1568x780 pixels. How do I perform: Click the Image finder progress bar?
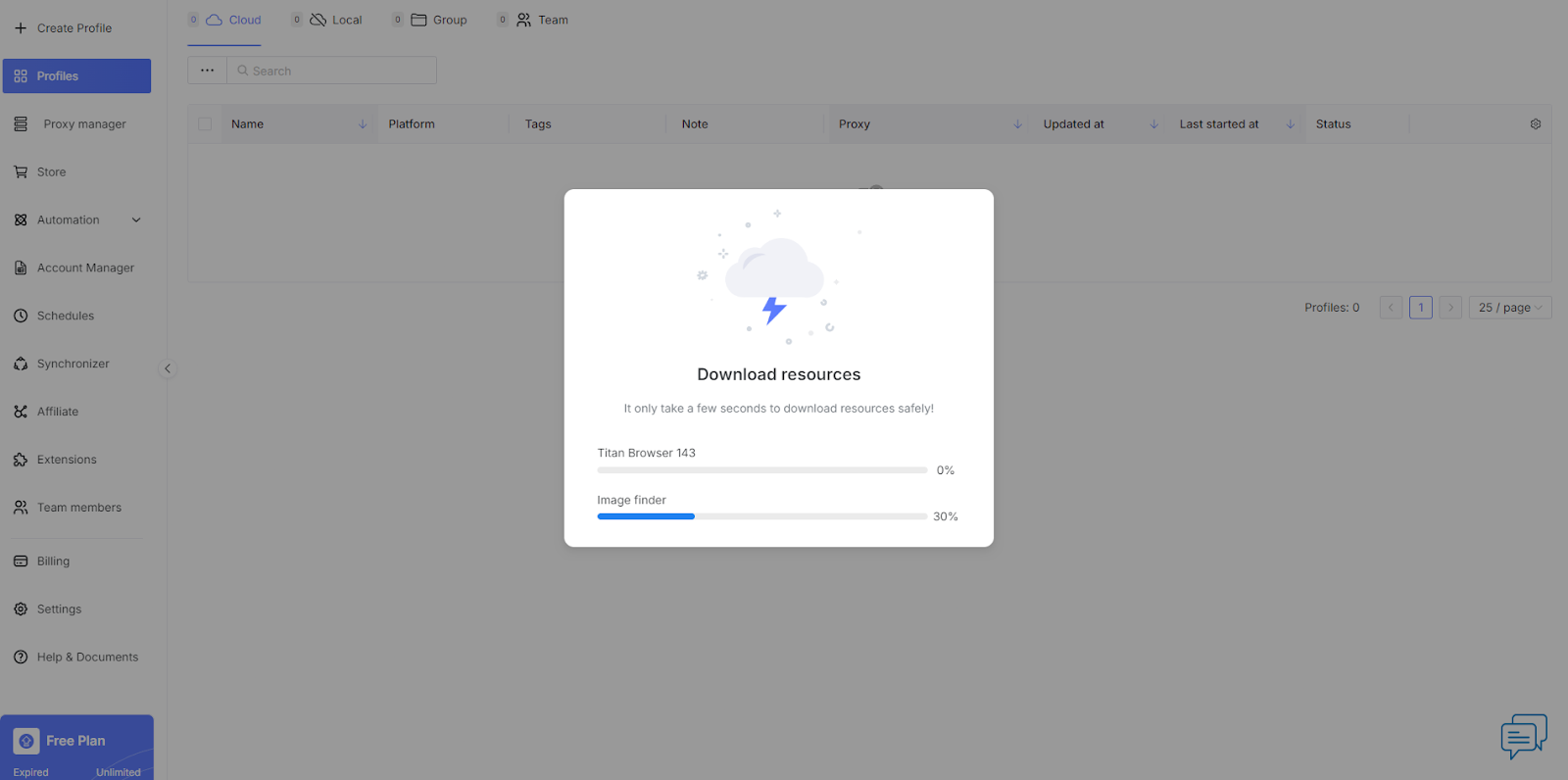tap(761, 516)
